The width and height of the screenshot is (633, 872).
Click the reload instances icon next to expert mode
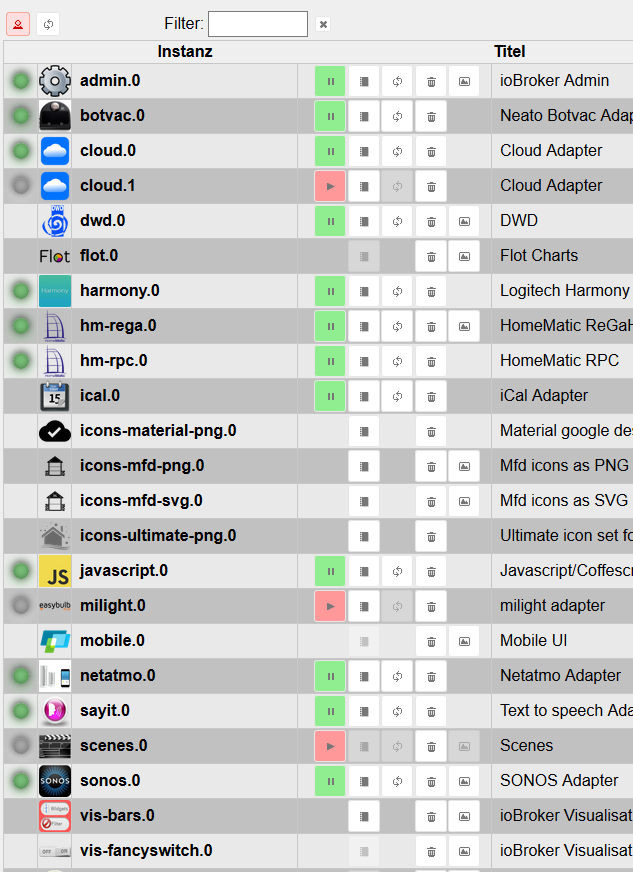click(48, 24)
